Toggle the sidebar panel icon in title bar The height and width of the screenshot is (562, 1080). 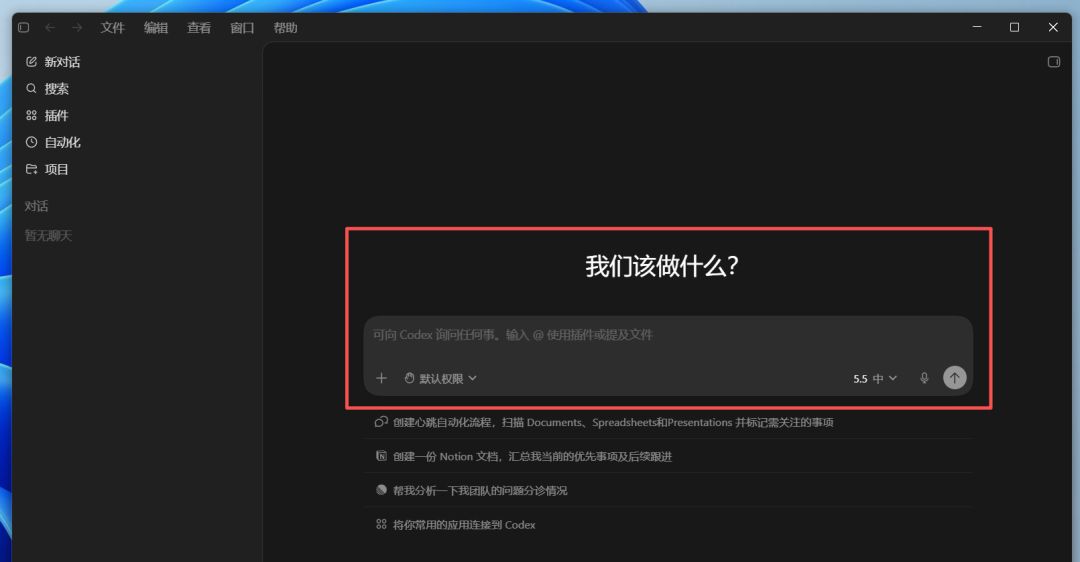pyautogui.click(x=23, y=28)
